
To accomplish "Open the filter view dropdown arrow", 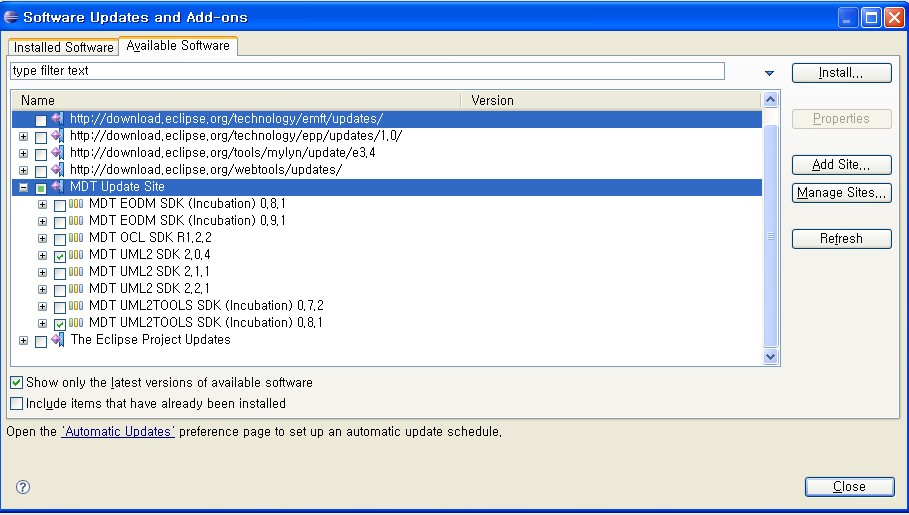I will (769, 73).
